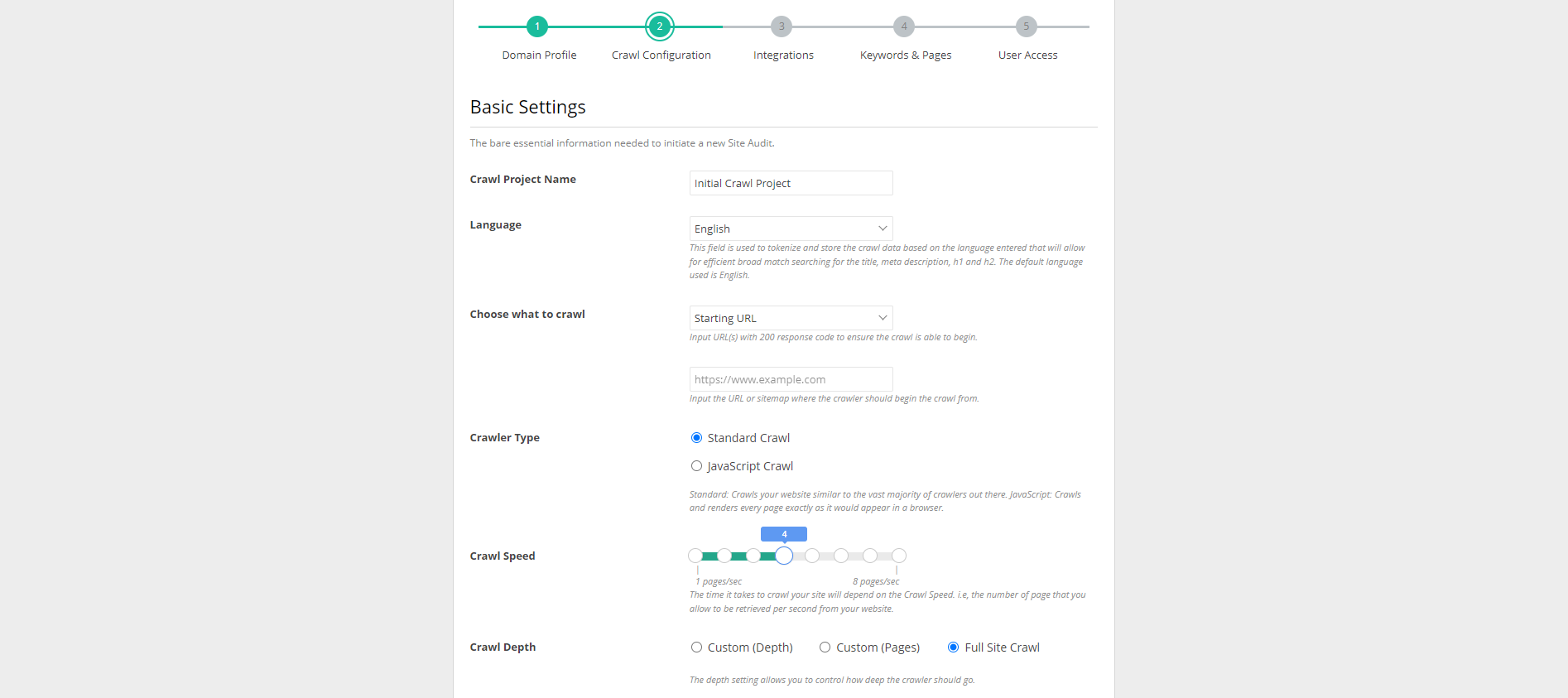The image size is (1568, 698).
Task: Click the Crawl Project Name text field
Action: pyautogui.click(x=791, y=183)
